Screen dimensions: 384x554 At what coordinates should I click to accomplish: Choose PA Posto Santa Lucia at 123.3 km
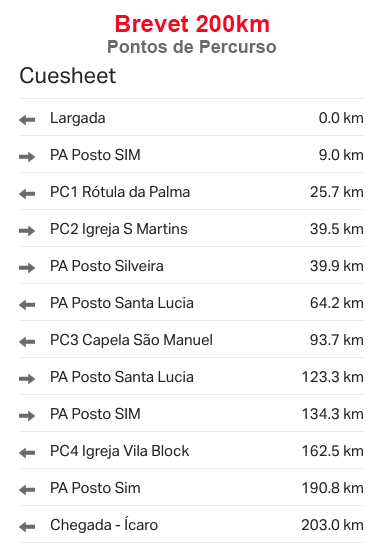coord(191,377)
